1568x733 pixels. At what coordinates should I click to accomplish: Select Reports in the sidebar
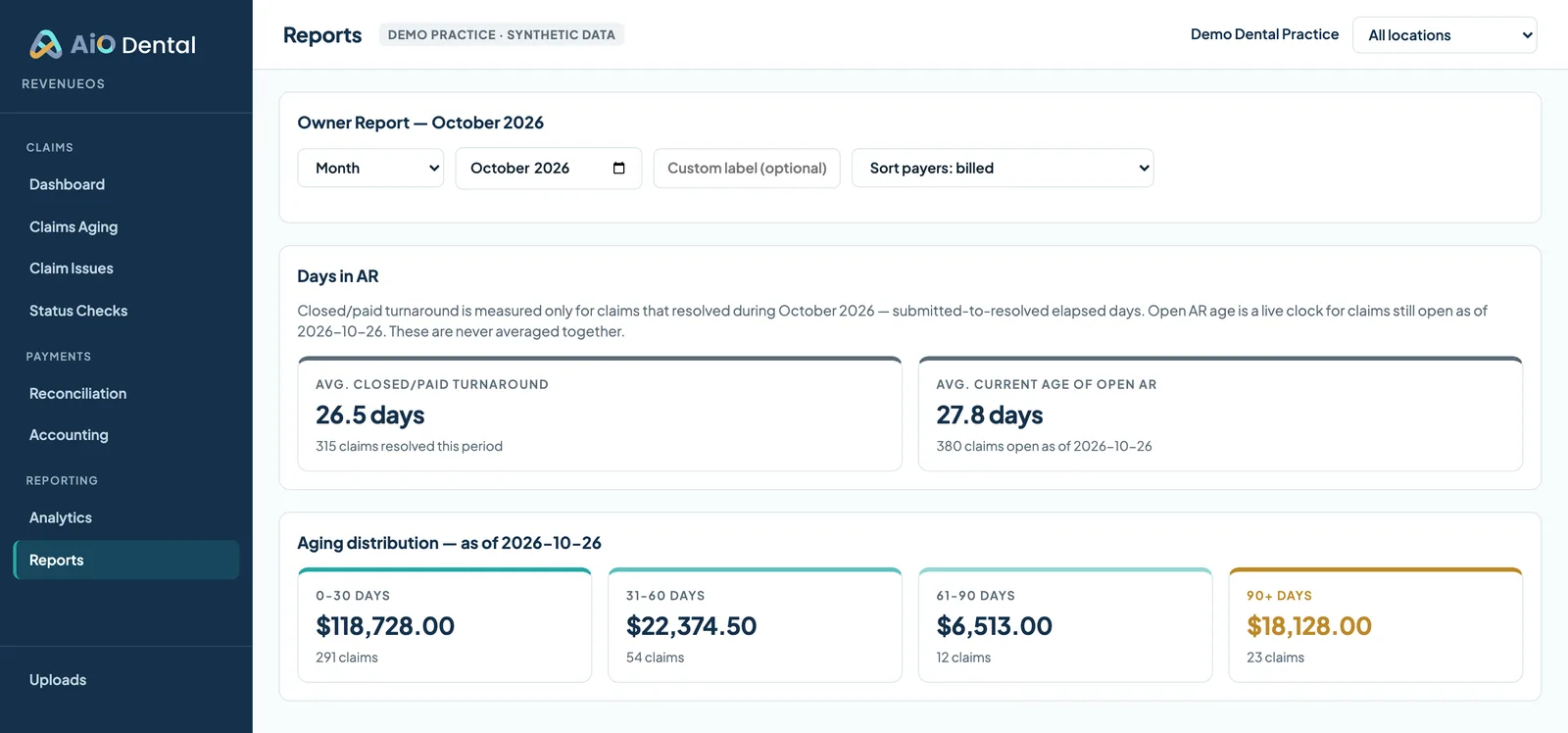[x=126, y=560]
